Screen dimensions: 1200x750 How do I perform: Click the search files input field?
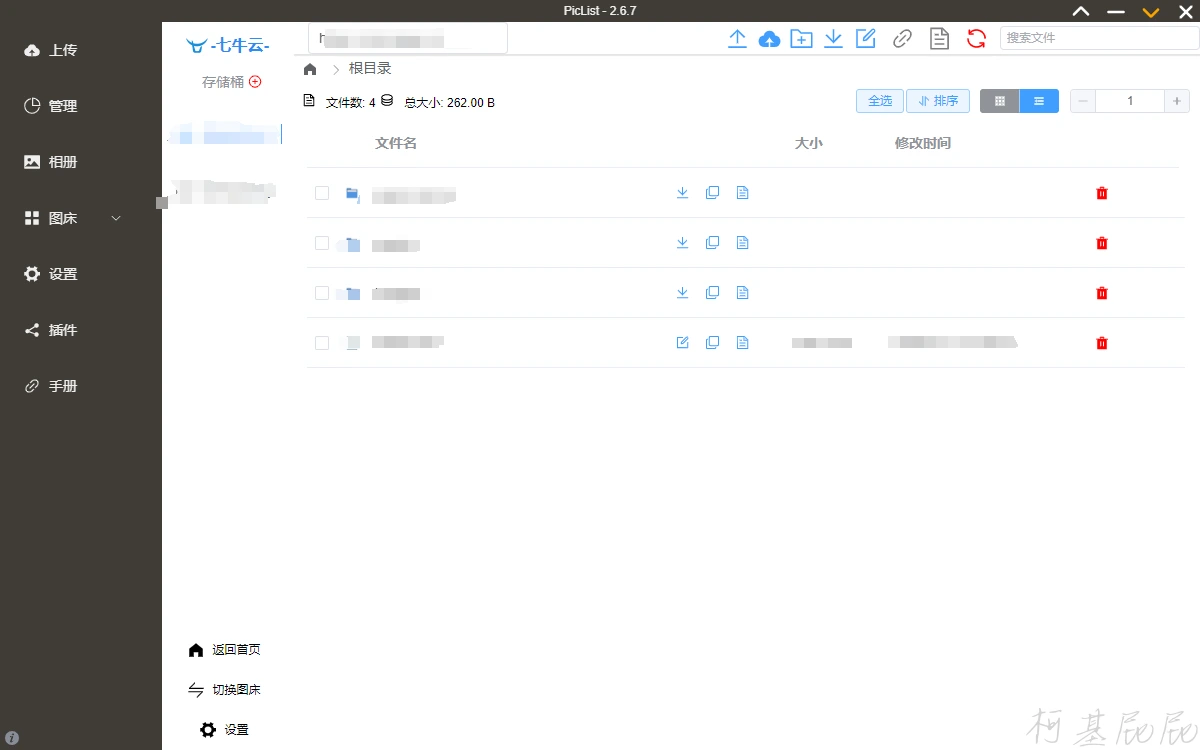tap(1100, 38)
